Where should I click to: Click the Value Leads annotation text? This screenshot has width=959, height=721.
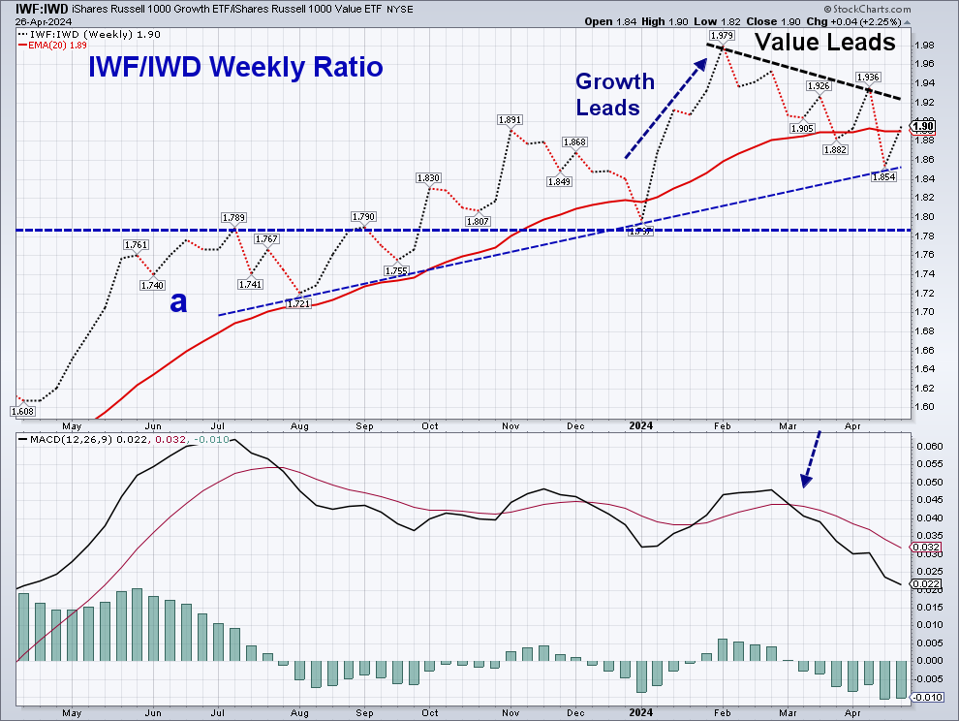823,42
